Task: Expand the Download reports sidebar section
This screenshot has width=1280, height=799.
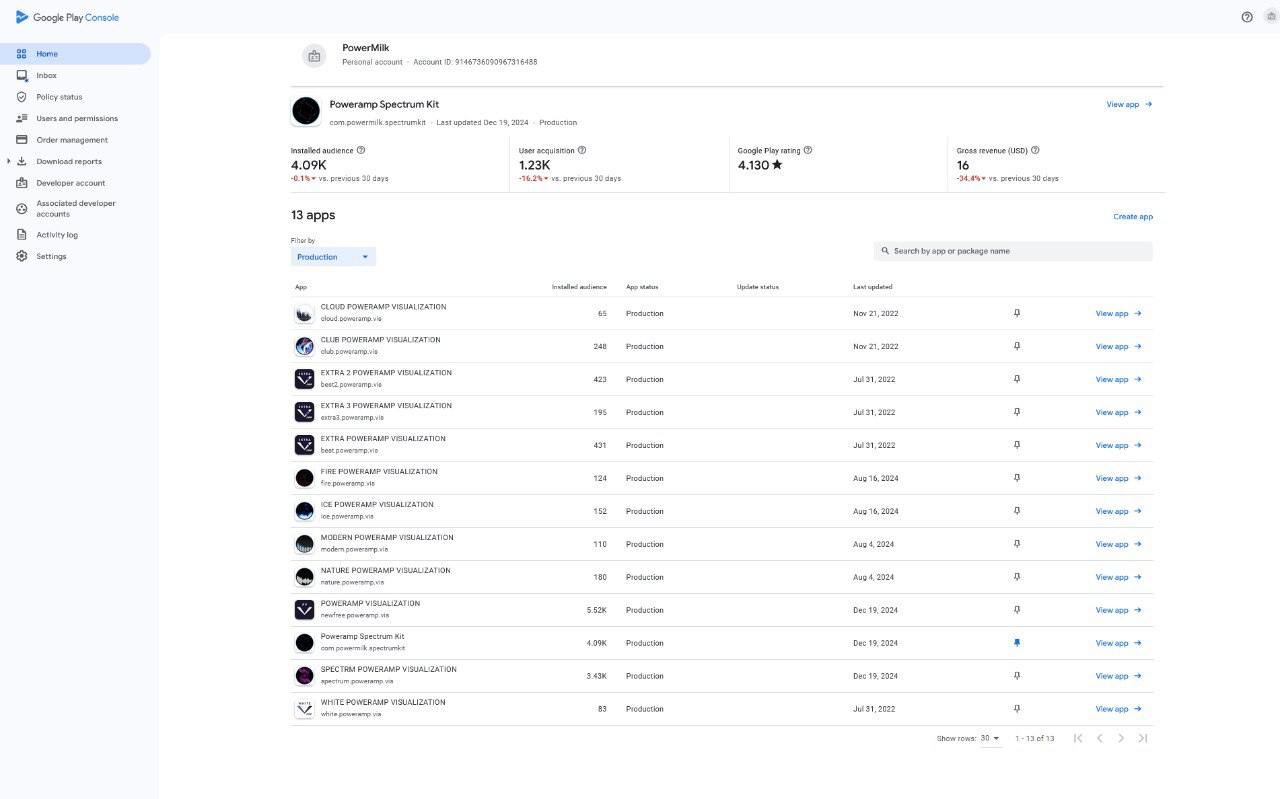Action: 9,161
